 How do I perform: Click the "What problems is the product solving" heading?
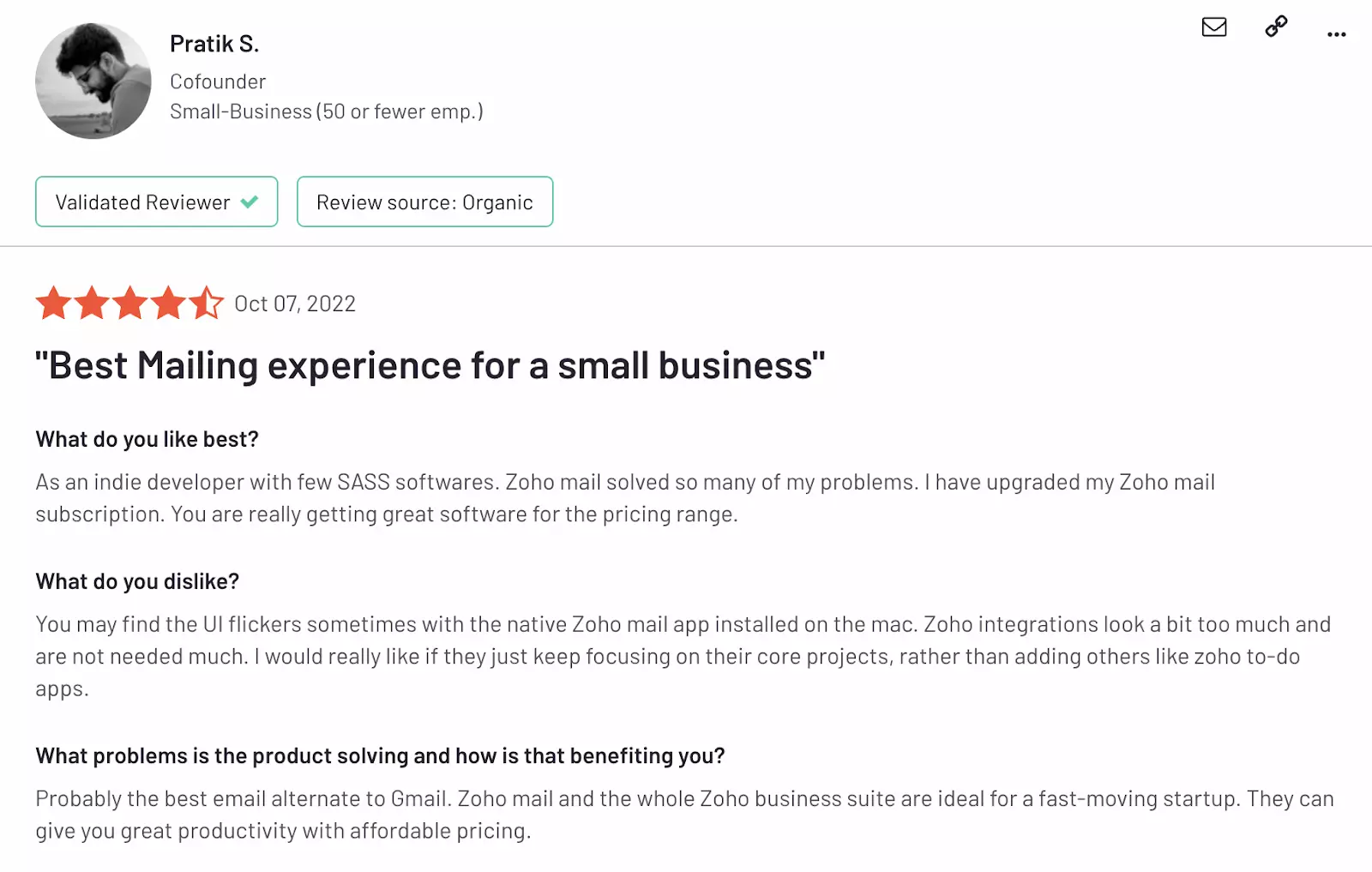(x=380, y=756)
